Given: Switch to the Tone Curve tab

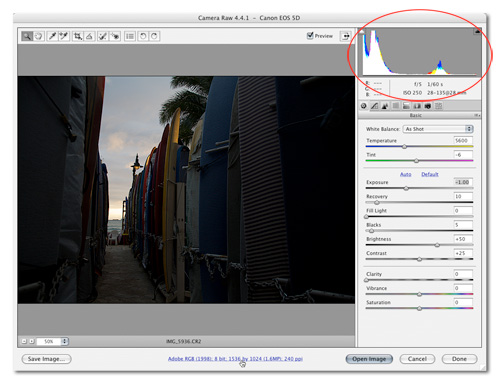Looking at the screenshot, I should 374,106.
